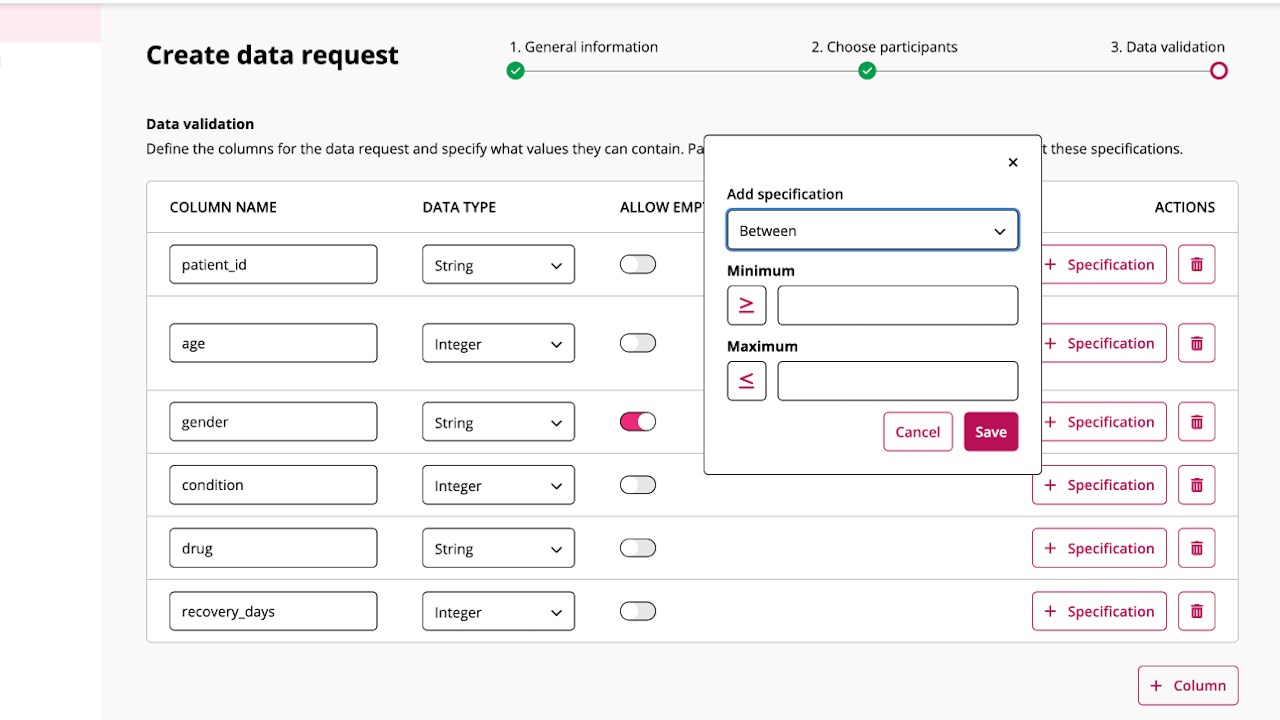1280x720 pixels.
Task: Toggle allow empty for condition
Action: coord(638,485)
